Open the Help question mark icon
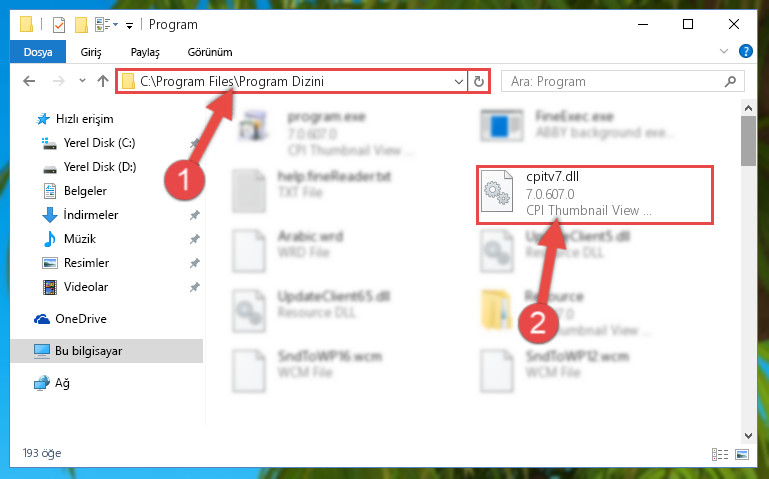The image size is (769, 479). pyautogui.click(x=745, y=51)
